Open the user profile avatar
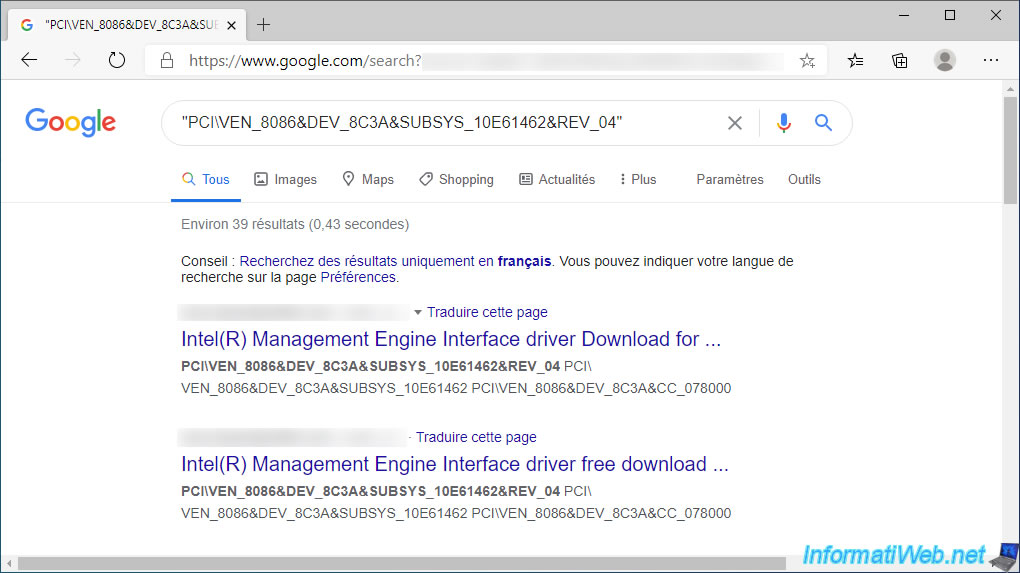 [x=945, y=60]
